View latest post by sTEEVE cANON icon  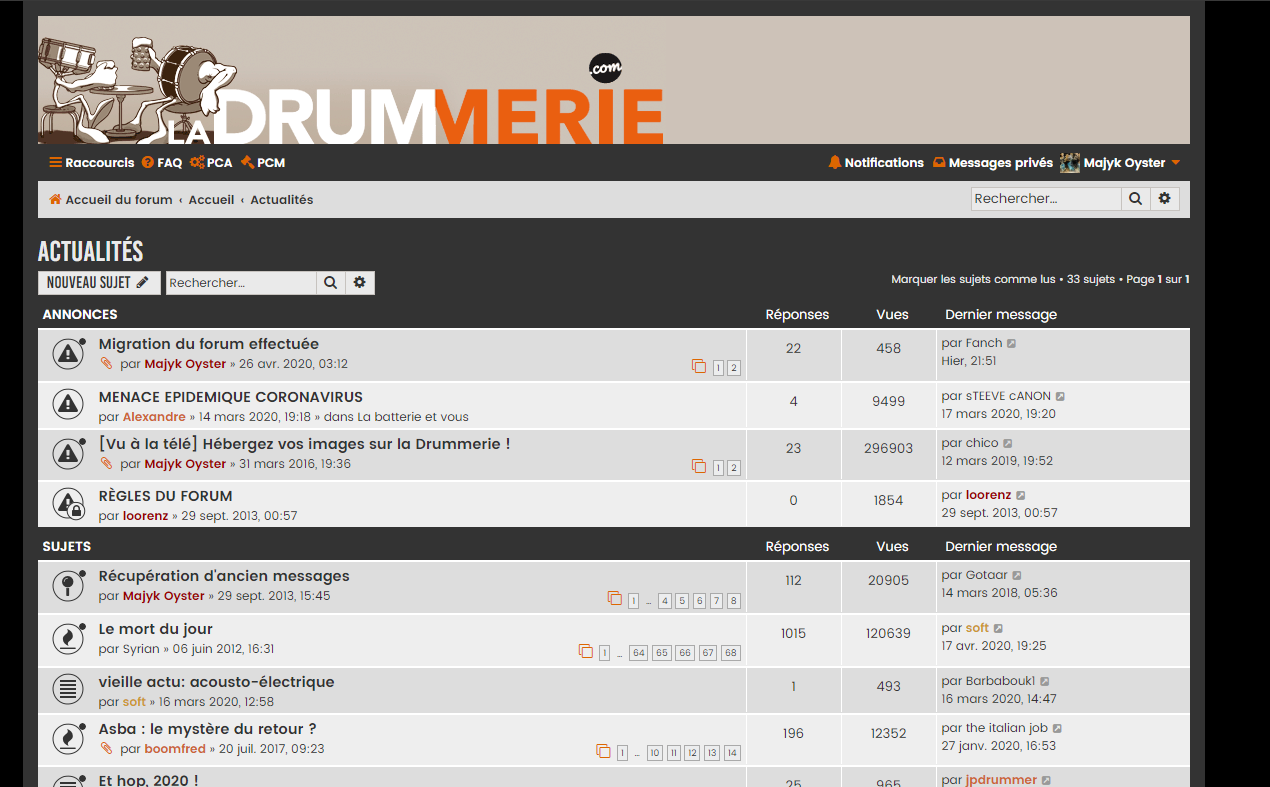(x=1060, y=396)
